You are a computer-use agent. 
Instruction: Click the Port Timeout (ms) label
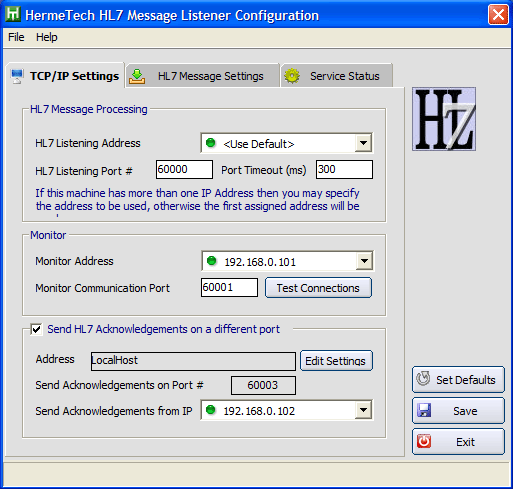point(264,170)
